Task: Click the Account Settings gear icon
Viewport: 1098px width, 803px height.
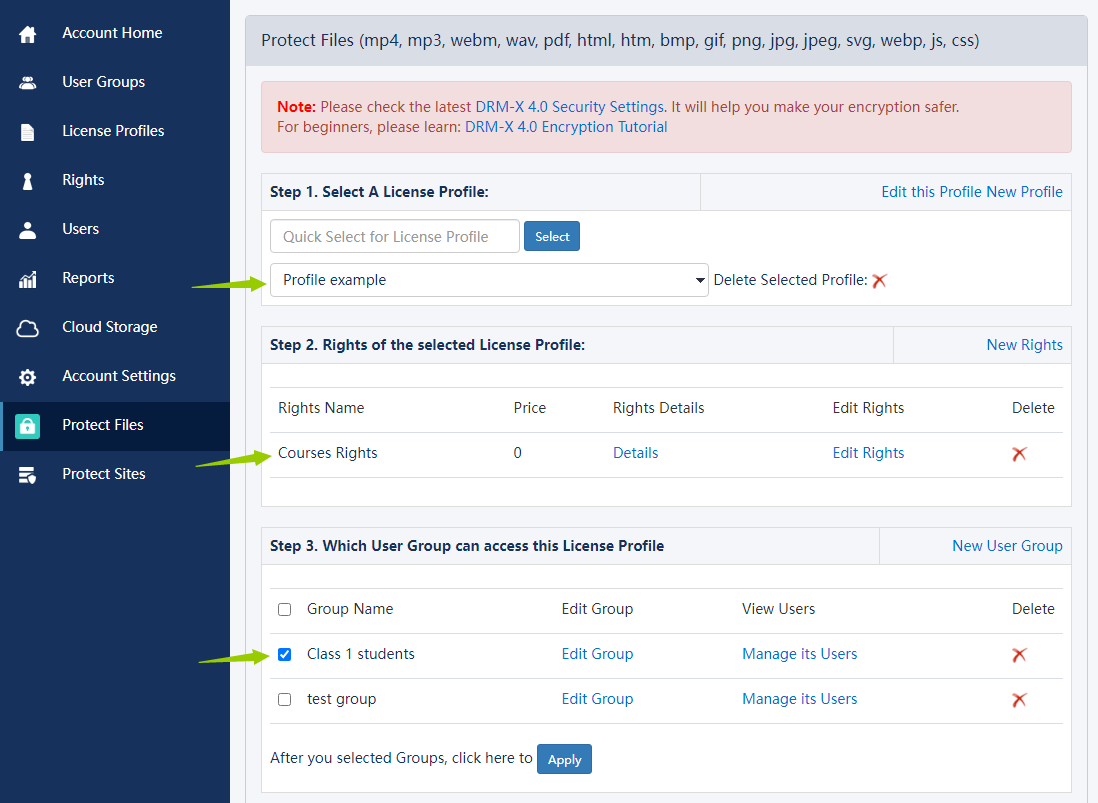Action: tap(28, 377)
